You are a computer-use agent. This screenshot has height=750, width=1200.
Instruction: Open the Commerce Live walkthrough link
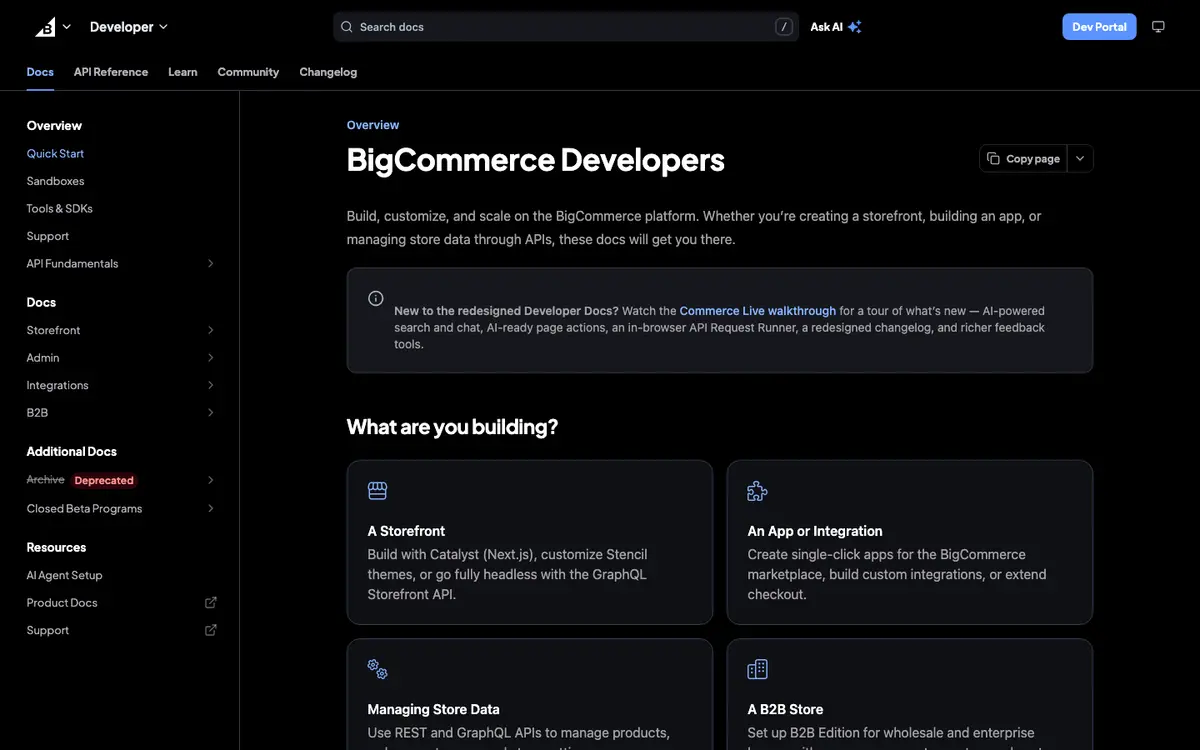[758, 311]
